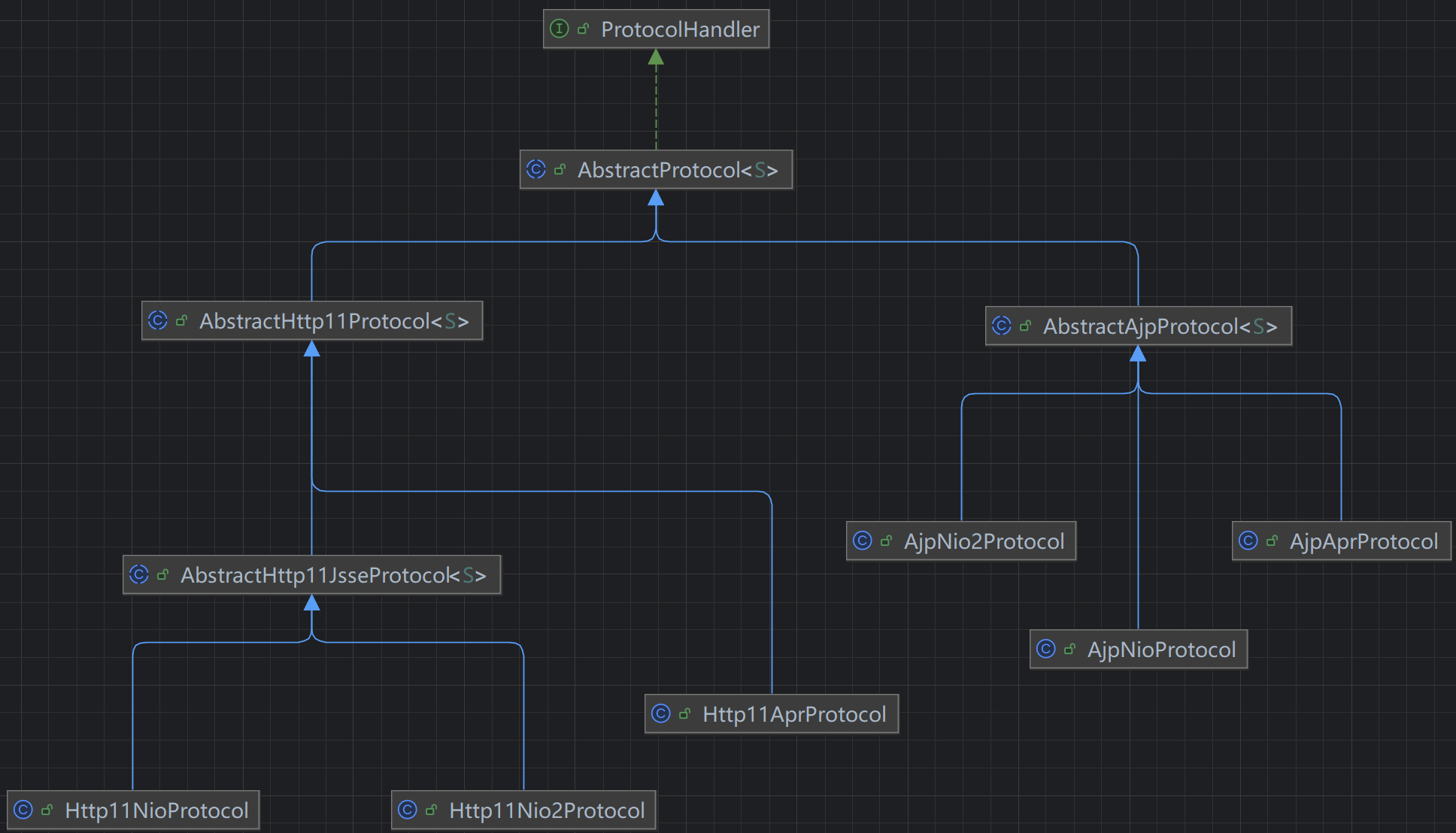Click visibility lock icon on Http11Nio2Protocol node

pyautogui.click(x=431, y=810)
